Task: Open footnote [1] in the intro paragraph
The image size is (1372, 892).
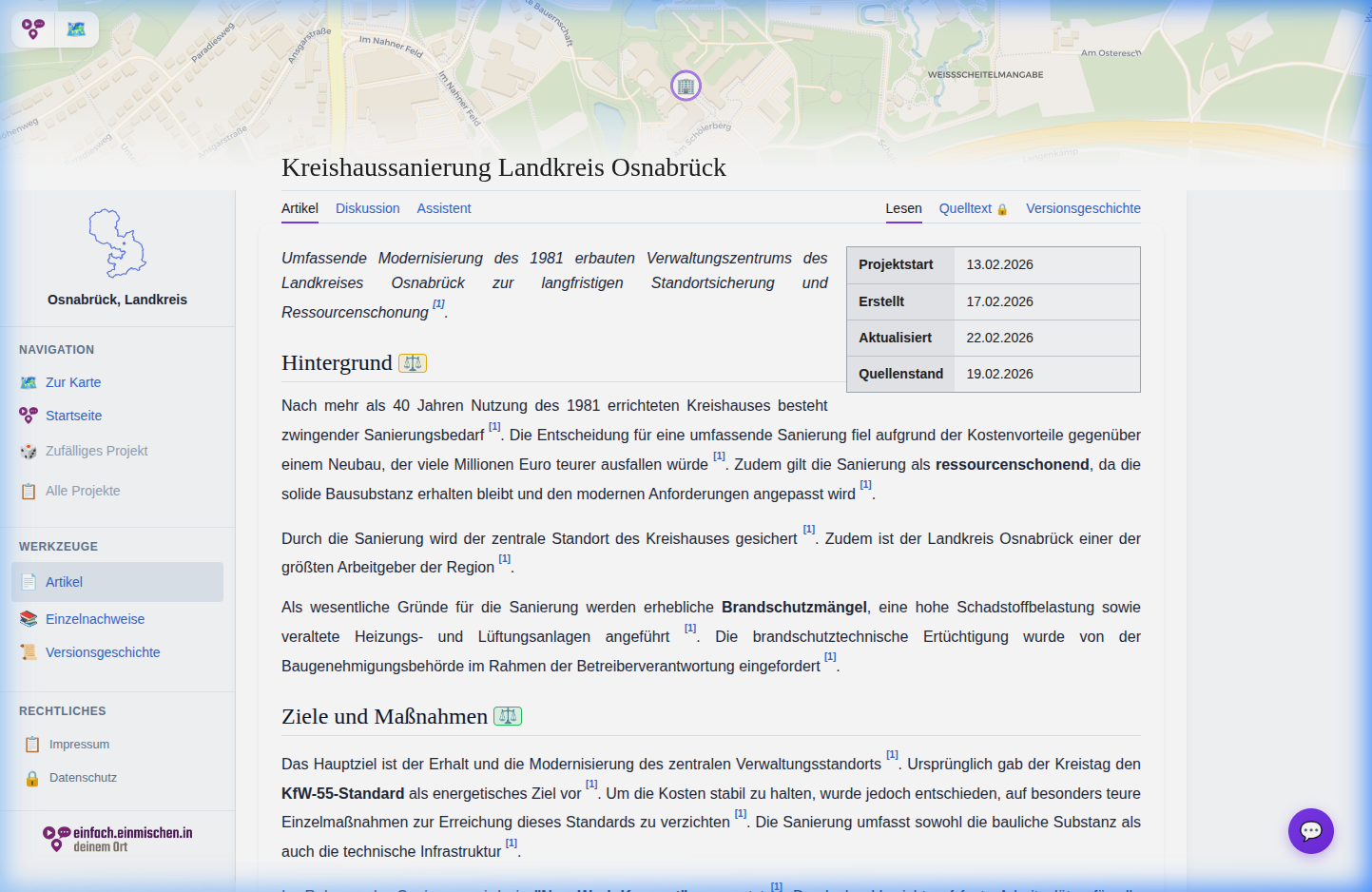Action: point(438,302)
